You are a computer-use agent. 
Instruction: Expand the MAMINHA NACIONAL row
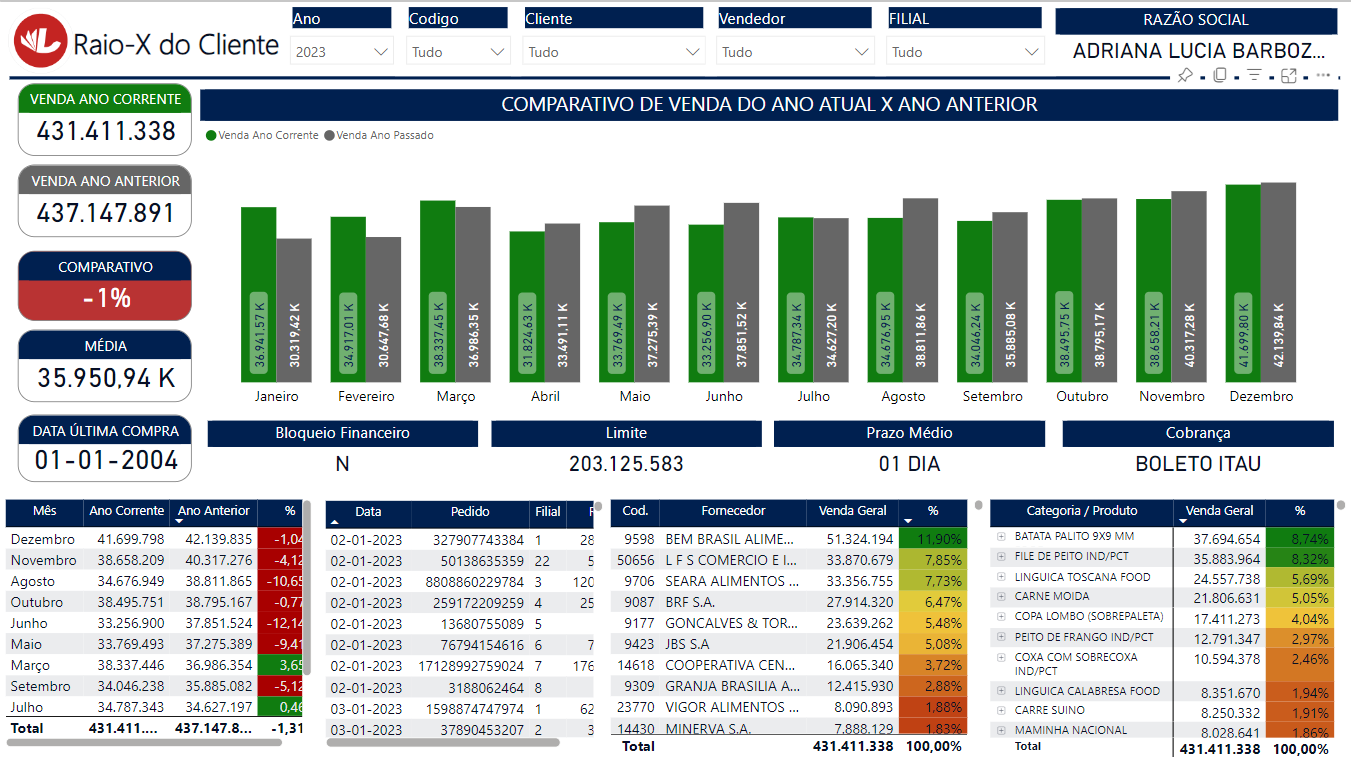tap(1001, 730)
